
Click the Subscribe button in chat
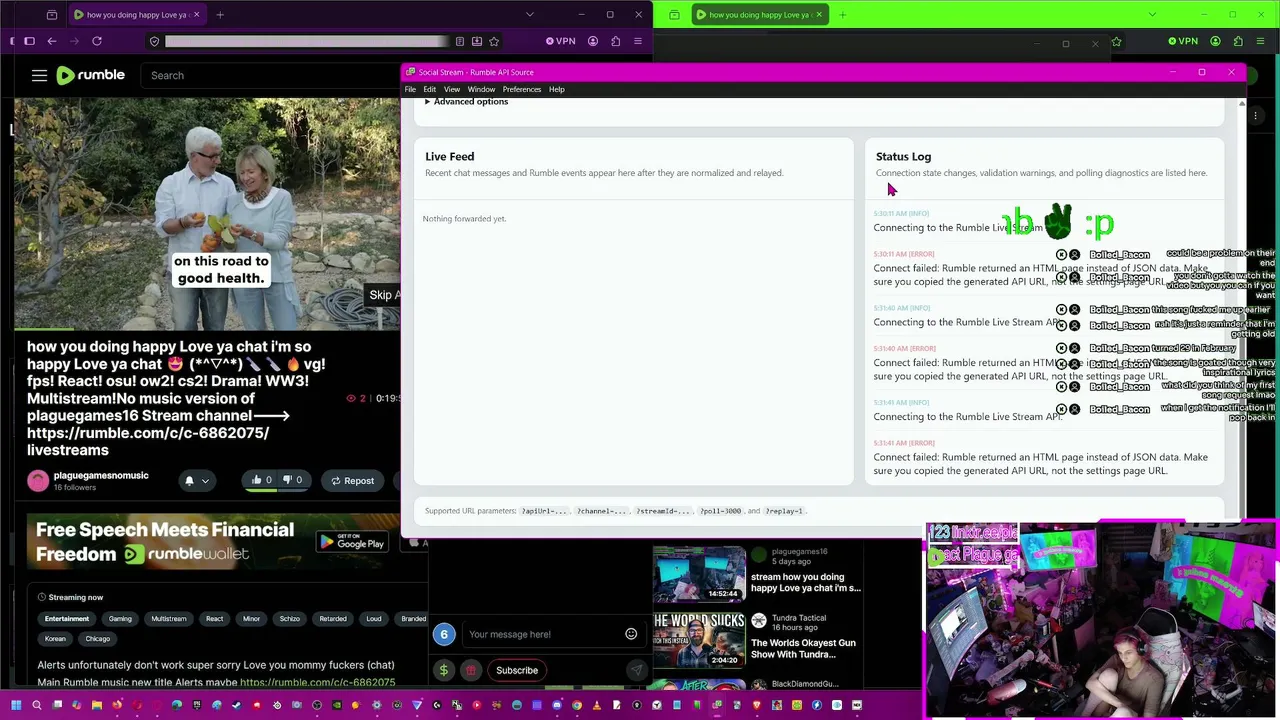pyautogui.click(x=517, y=670)
